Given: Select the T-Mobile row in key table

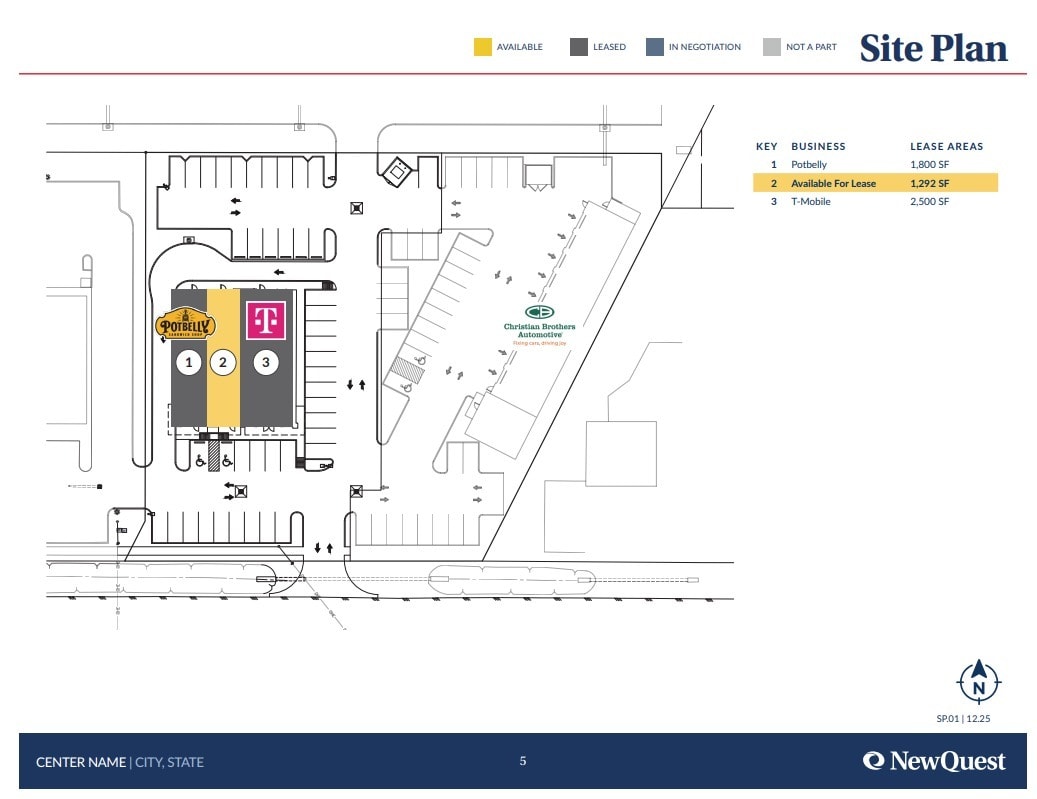Looking at the screenshot, I should pos(874,202).
